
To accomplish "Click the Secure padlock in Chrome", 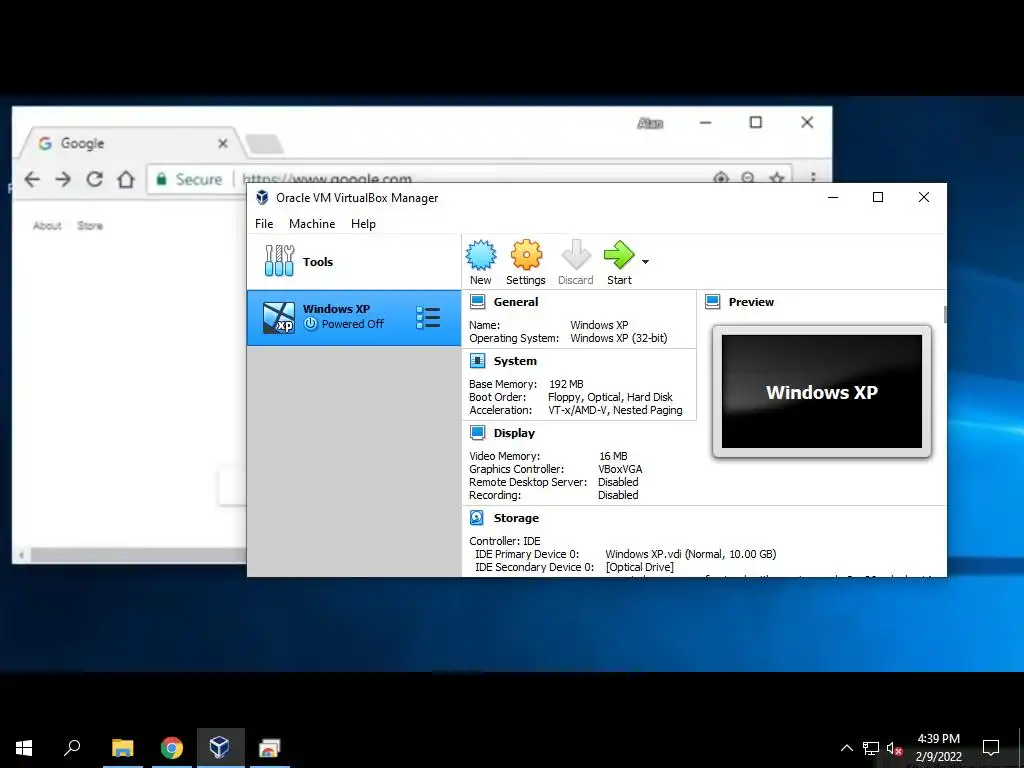I will pyautogui.click(x=161, y=179).
